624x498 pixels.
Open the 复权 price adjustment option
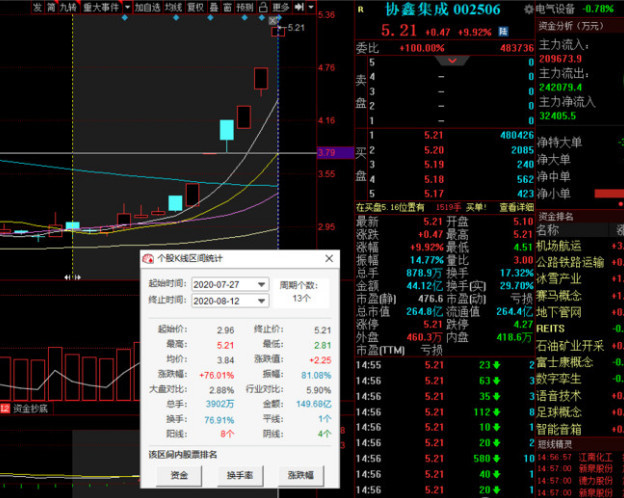tap(196, 7)
